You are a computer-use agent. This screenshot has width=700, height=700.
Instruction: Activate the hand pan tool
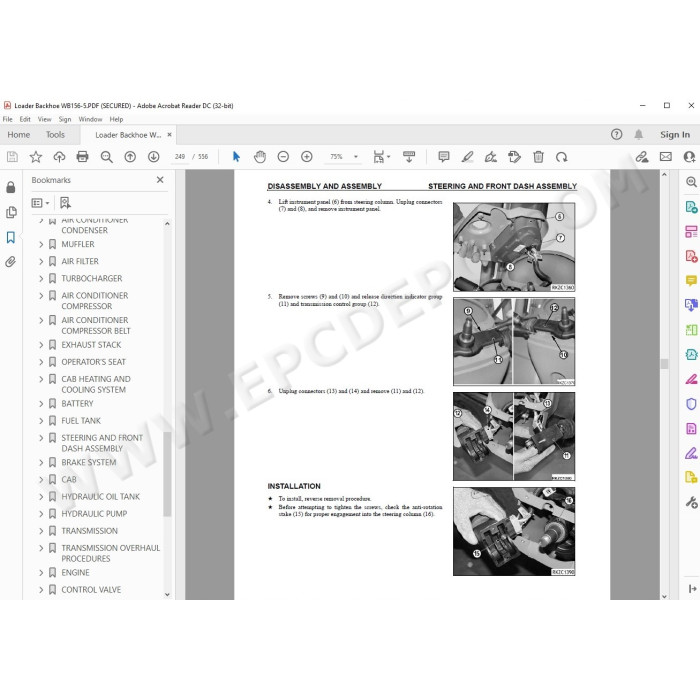(260, 157)
